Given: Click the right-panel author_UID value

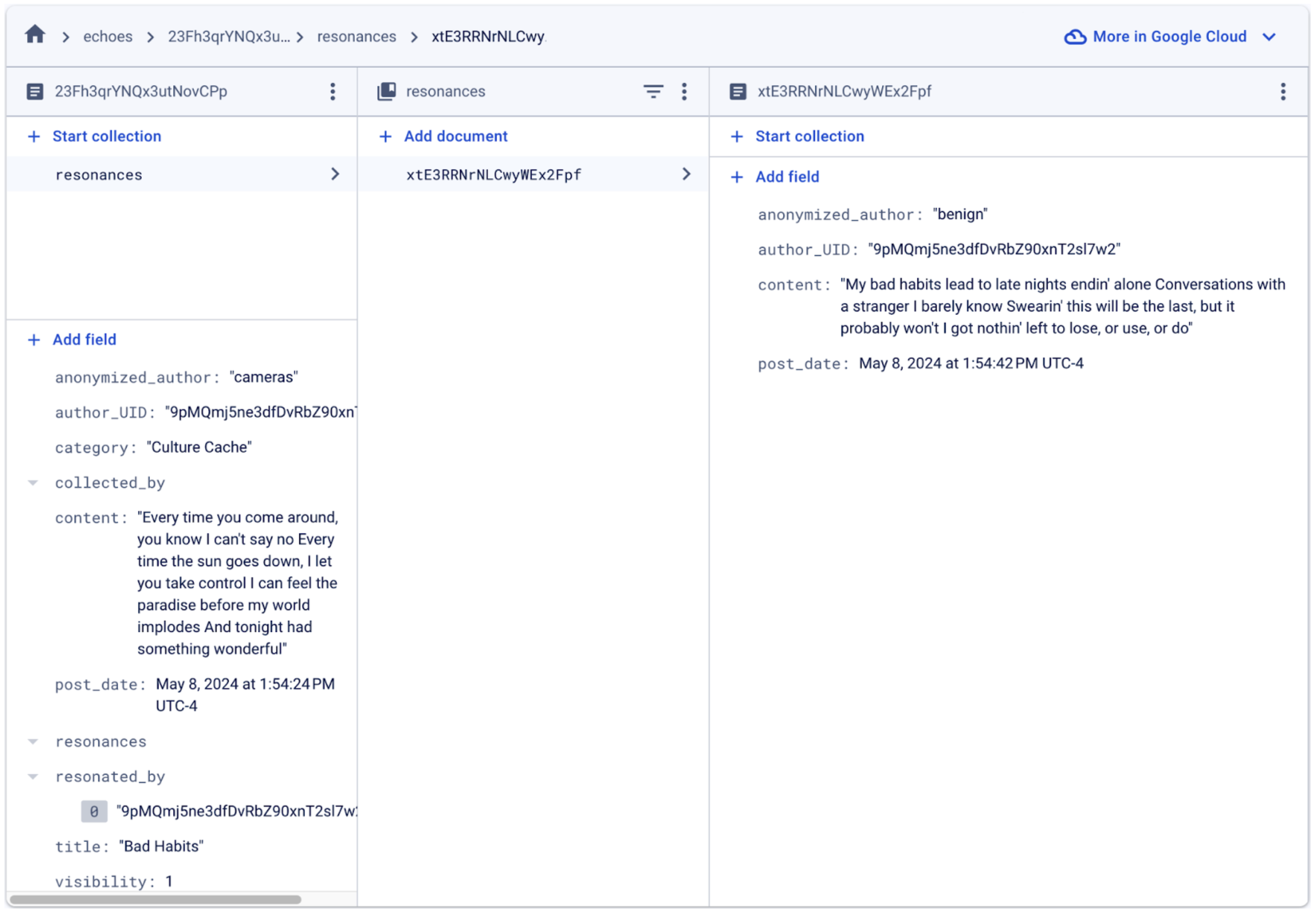Looking at the screenshot, I should click(x=994, y=249).
